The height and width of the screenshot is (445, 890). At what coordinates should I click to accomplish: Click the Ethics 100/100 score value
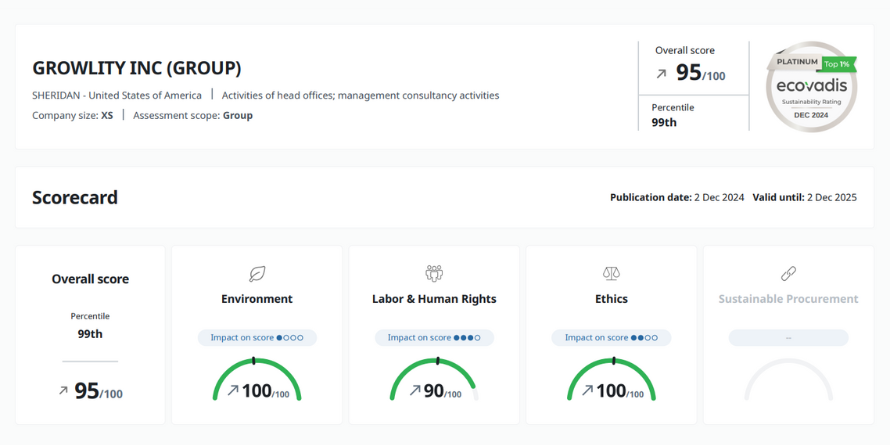[x=620, y=391]
